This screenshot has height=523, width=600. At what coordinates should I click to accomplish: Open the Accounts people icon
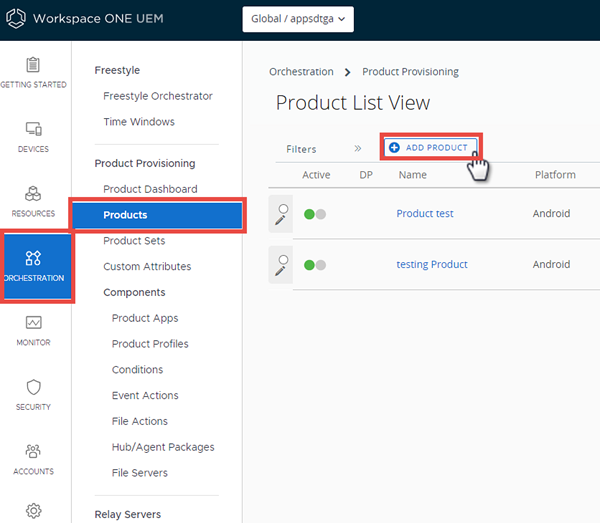pyautogui.click(x=33, y=451)
